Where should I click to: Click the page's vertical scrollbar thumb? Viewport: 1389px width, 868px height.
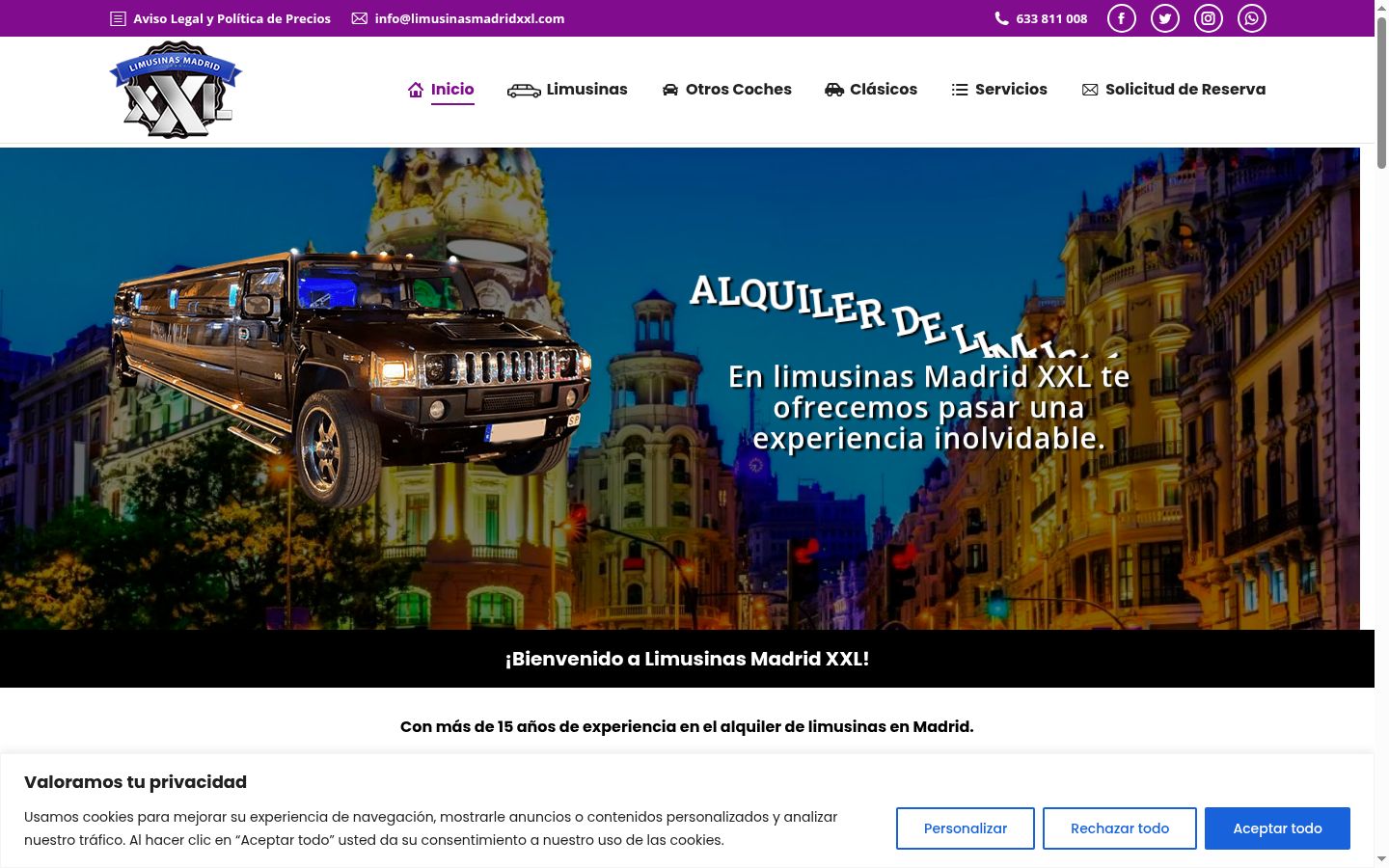pyautogui.click(x=1381, y=92)
